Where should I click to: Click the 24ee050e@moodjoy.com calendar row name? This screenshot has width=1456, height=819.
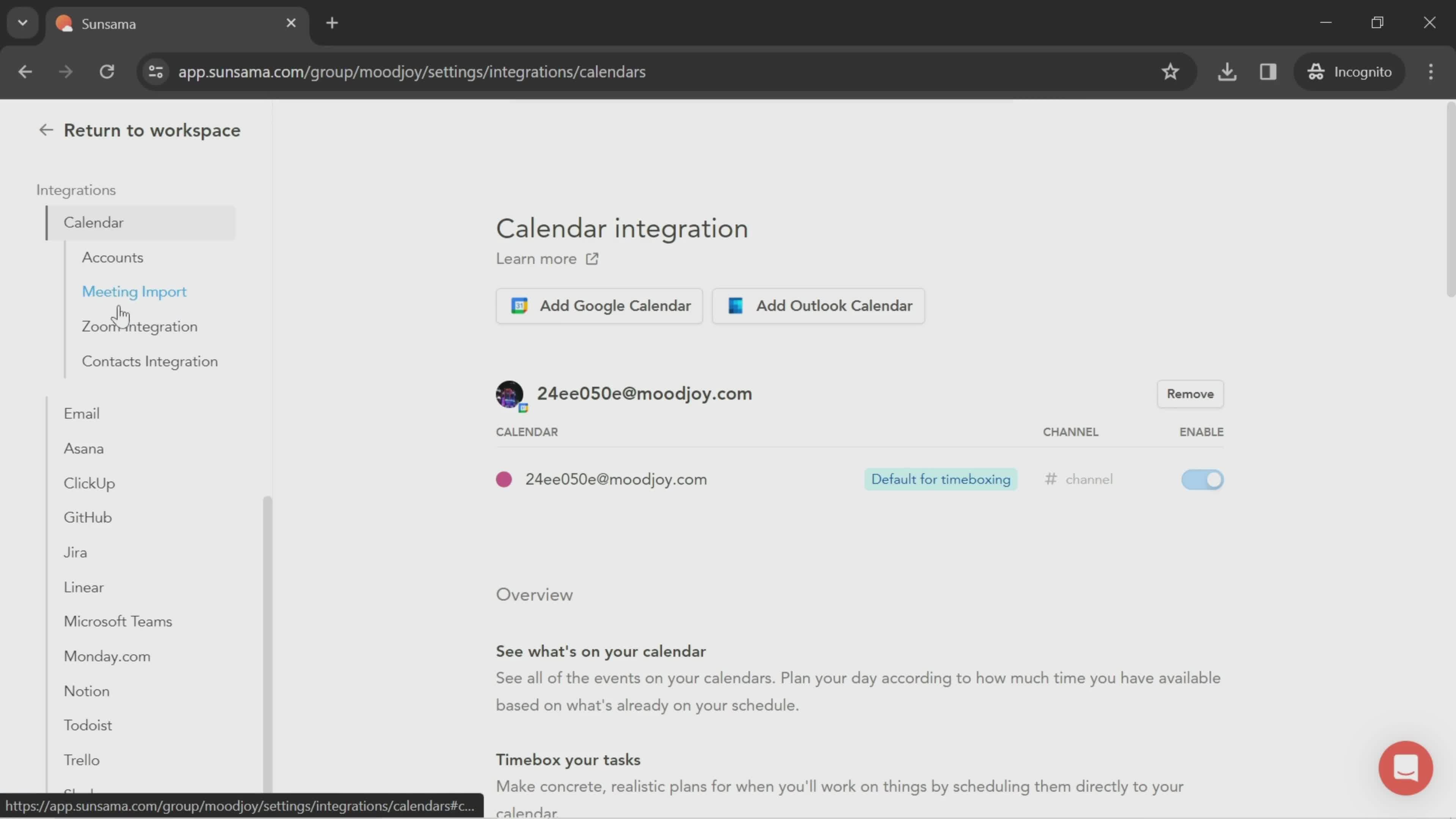[615, 479]
